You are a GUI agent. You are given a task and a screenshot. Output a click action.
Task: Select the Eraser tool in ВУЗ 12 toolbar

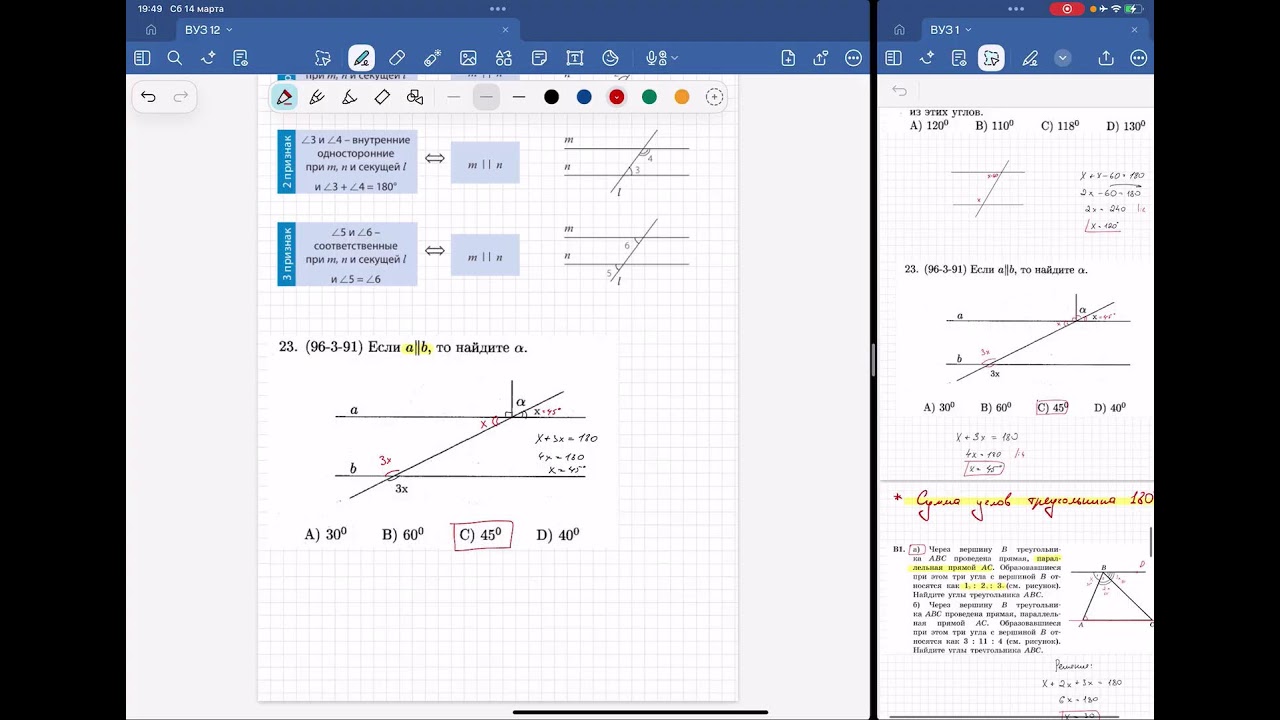(x=397, y=58)
